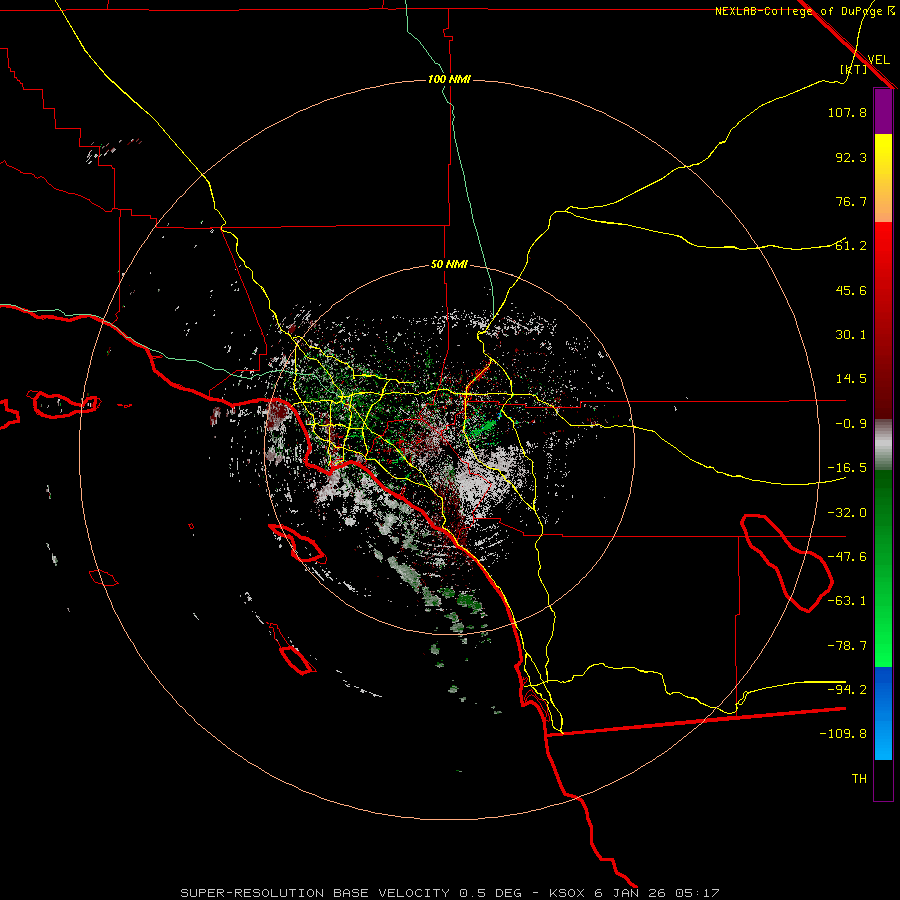This screenshot has width=900, height=900.
Task: Click the Super-Resolution Base Velocity caption
Action: coord(449,893)
